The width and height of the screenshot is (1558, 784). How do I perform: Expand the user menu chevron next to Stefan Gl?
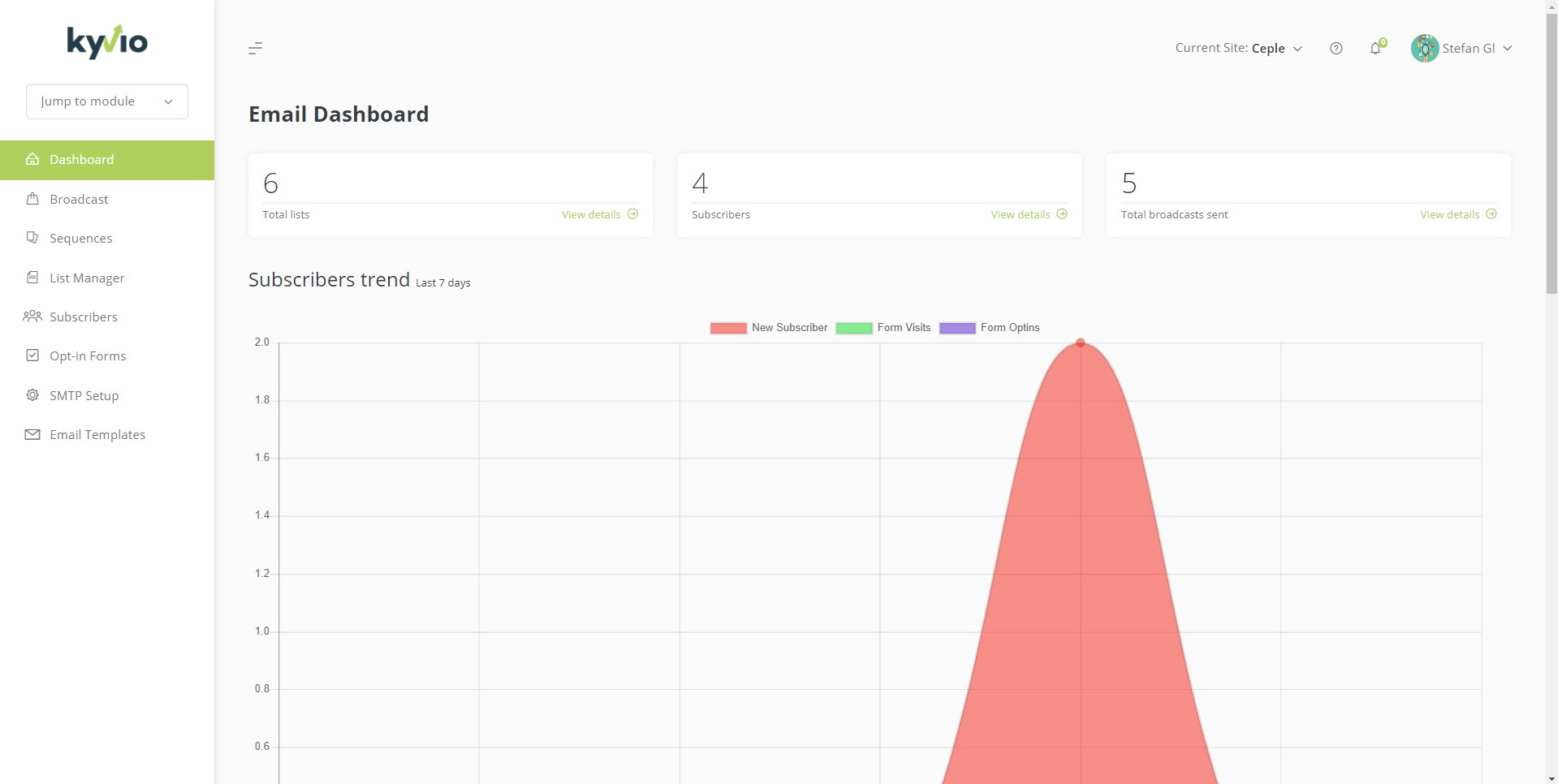pos(1508,49)
